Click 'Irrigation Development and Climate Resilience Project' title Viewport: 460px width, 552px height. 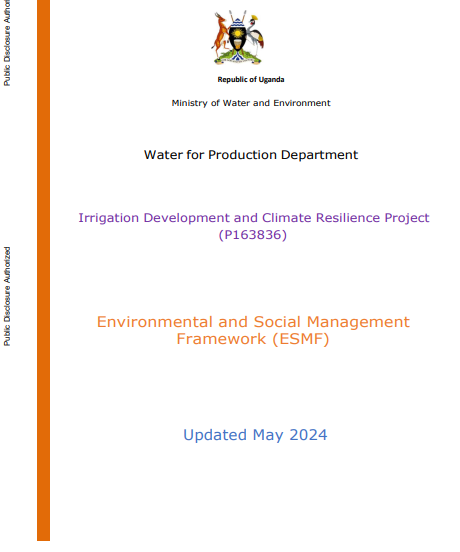pyautogui.click(x=253, y=218)
